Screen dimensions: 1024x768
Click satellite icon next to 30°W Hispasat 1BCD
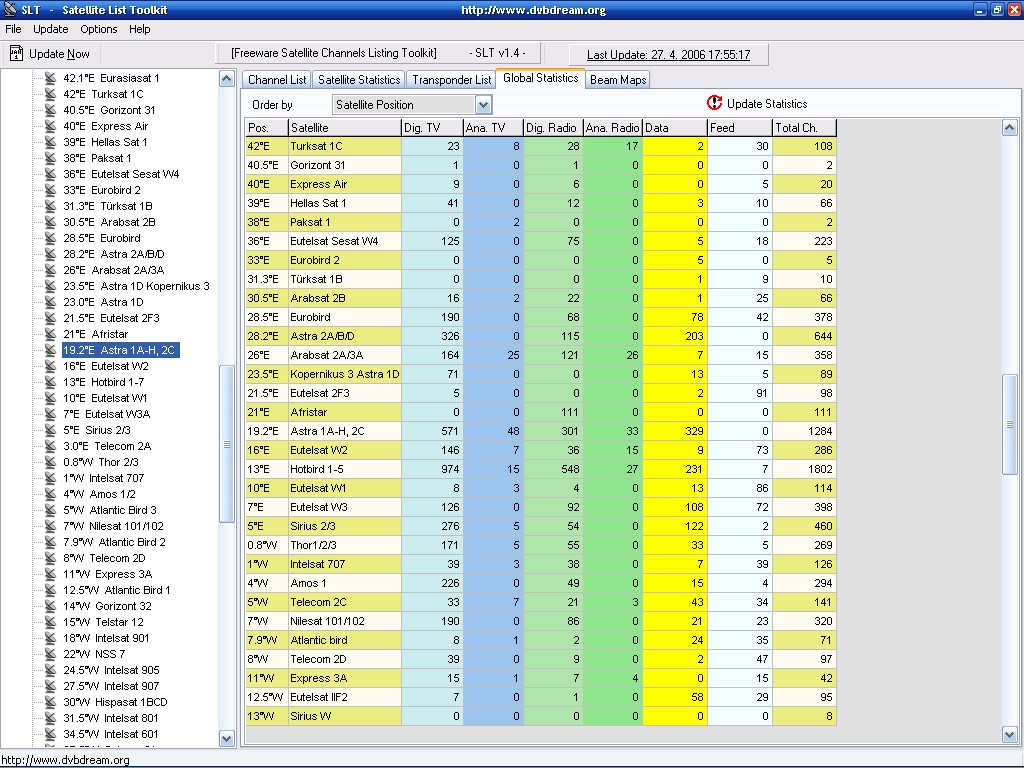click(50, 702)
